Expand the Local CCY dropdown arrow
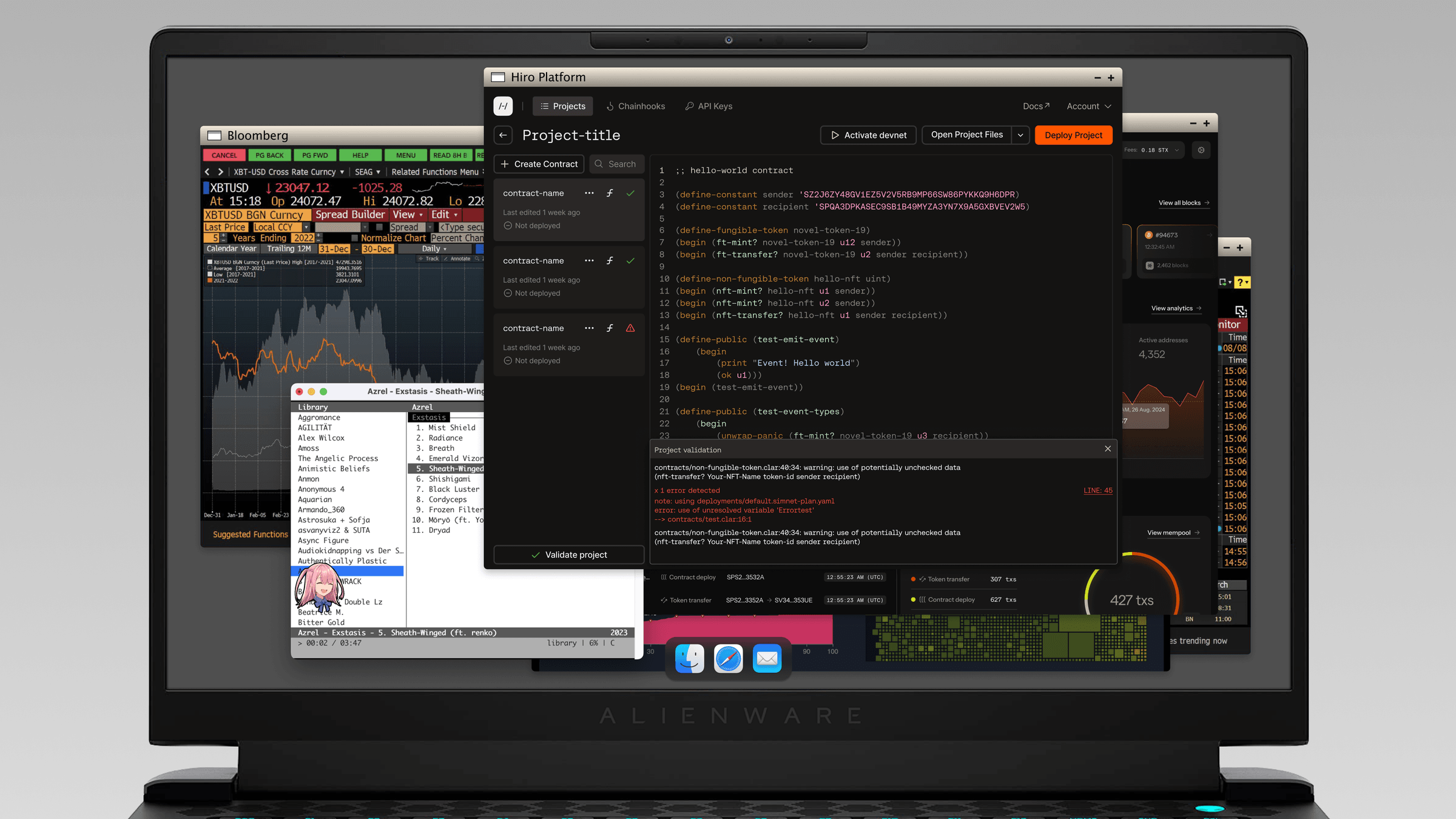 (x=306, y=227)
